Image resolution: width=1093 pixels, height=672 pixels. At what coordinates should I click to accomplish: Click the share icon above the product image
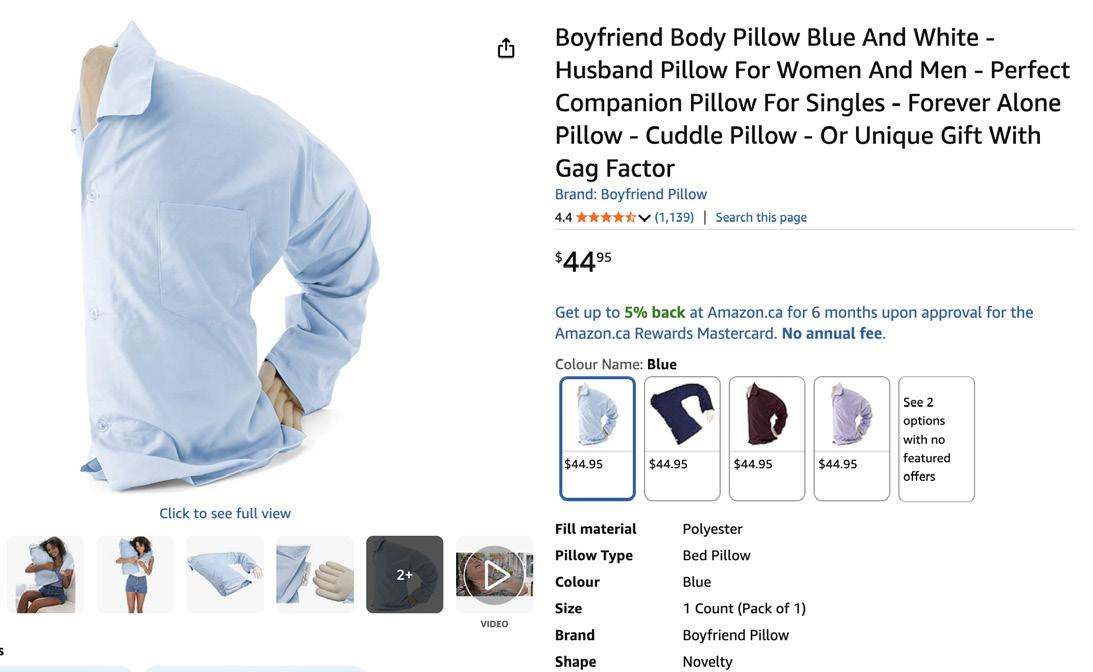click(506, 48)
